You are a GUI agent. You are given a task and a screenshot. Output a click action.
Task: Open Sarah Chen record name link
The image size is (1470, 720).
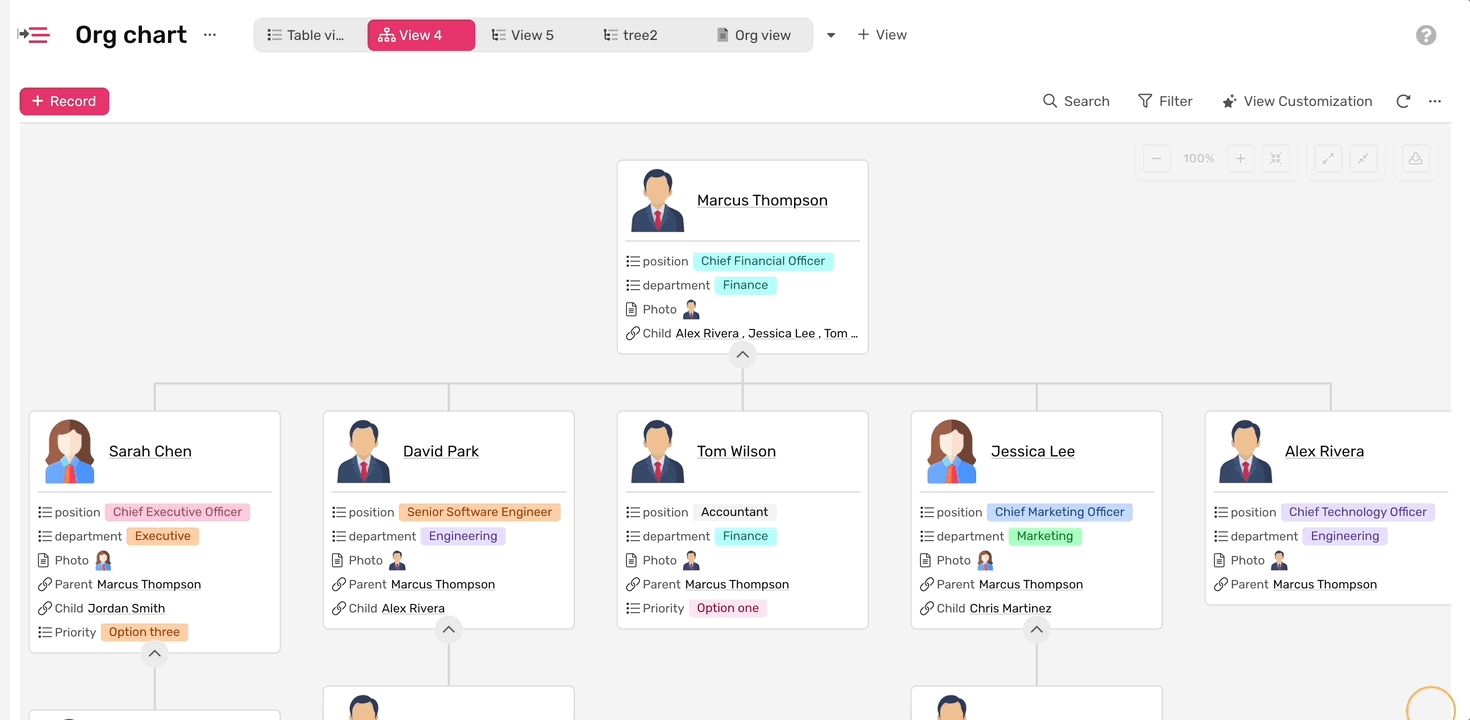[150, 451]
